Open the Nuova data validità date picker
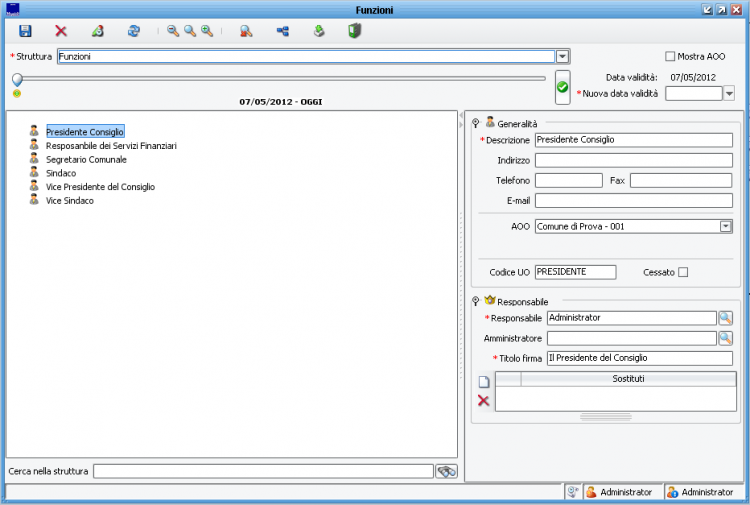The width and height of the screenshot is (750, 505). pyautogui.click(x=728, y=93)
